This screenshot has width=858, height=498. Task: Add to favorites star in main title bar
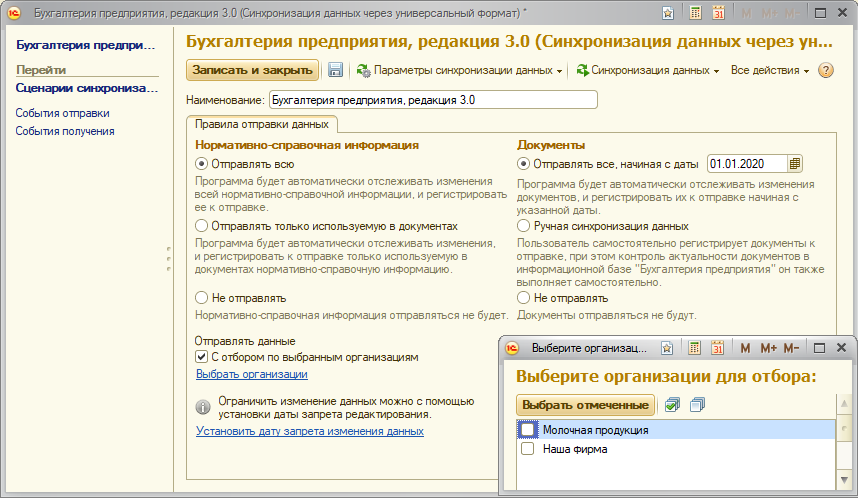tap(668, 13)
